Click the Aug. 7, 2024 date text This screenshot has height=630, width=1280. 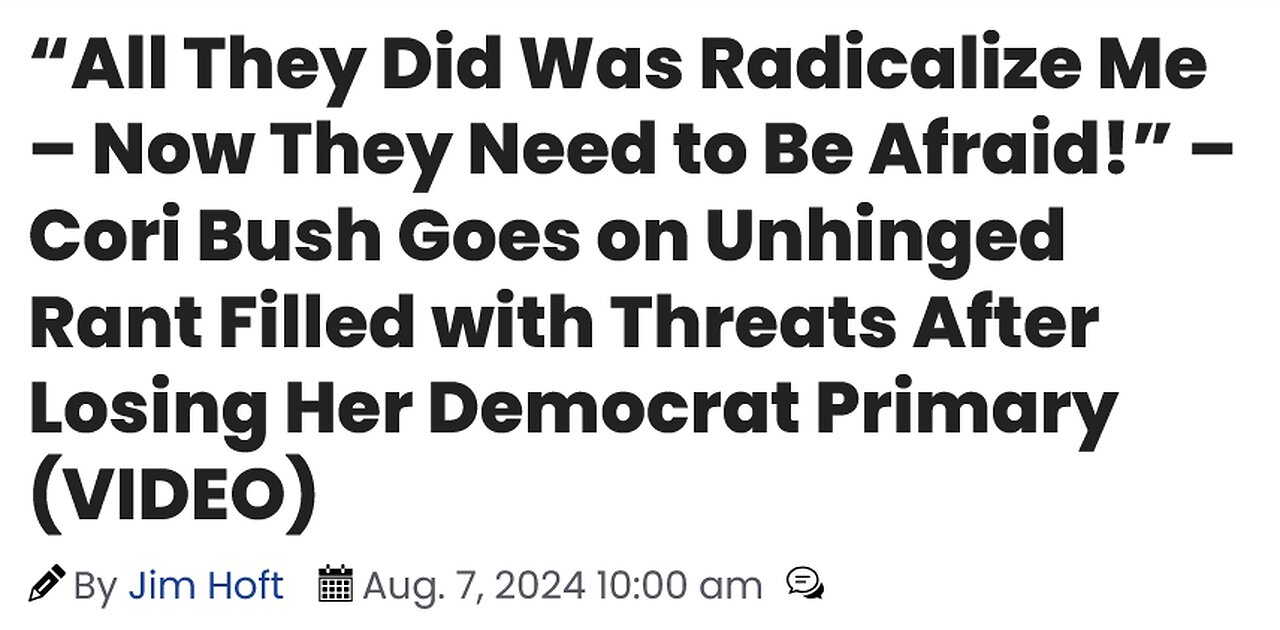click(474, 585)
